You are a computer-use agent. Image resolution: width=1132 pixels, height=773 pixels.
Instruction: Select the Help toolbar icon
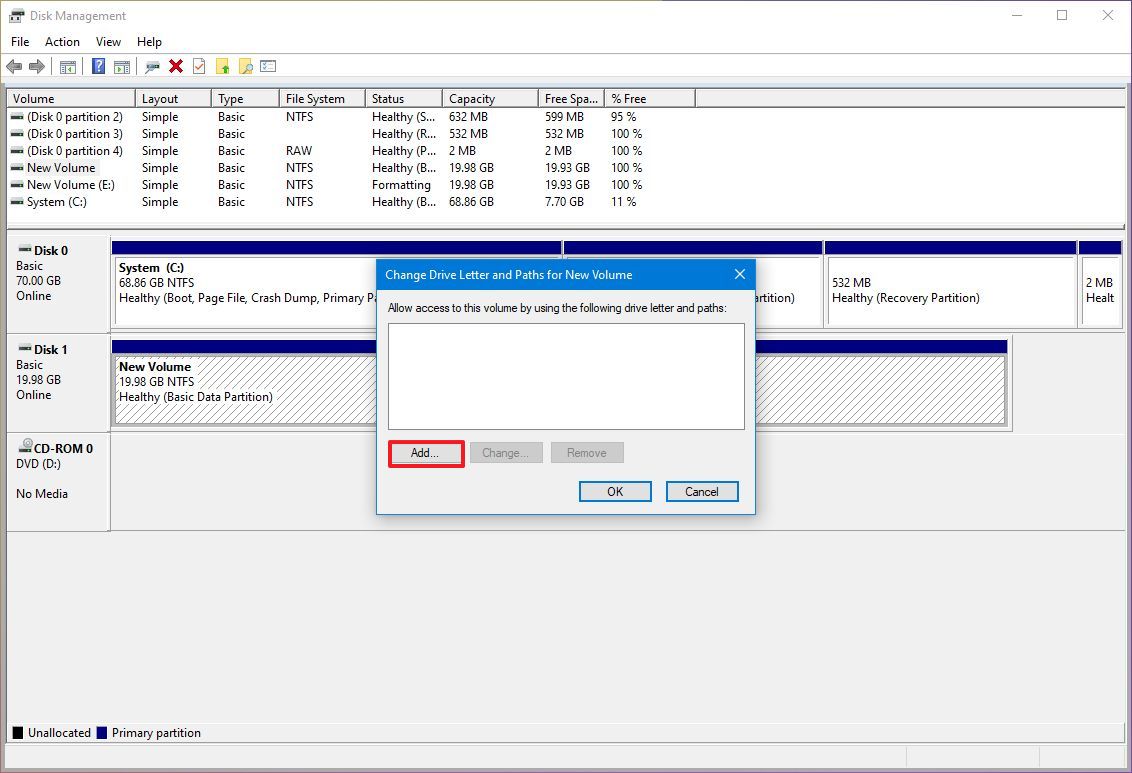click(98, 66)
